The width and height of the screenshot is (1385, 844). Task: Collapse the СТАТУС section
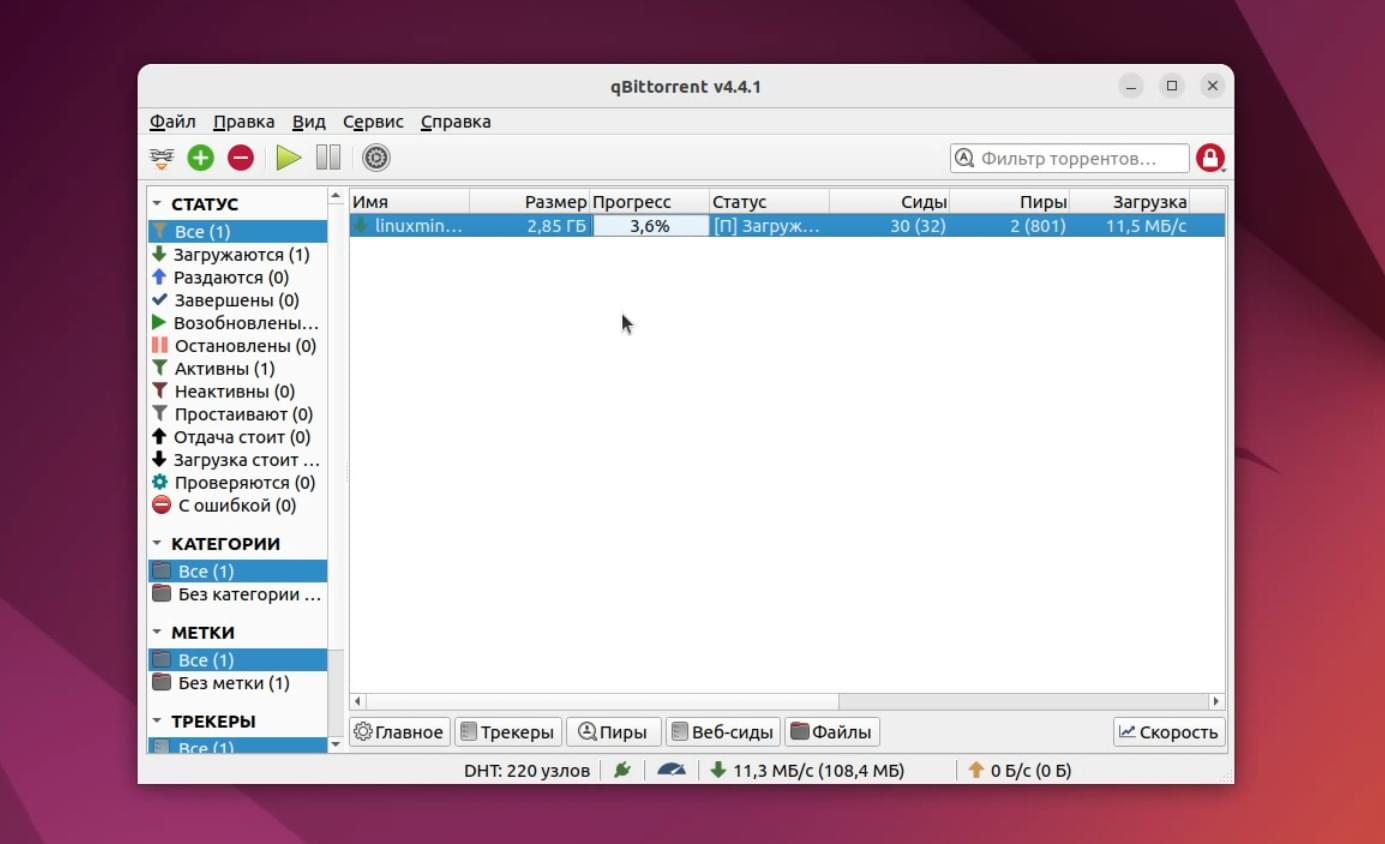157,203
